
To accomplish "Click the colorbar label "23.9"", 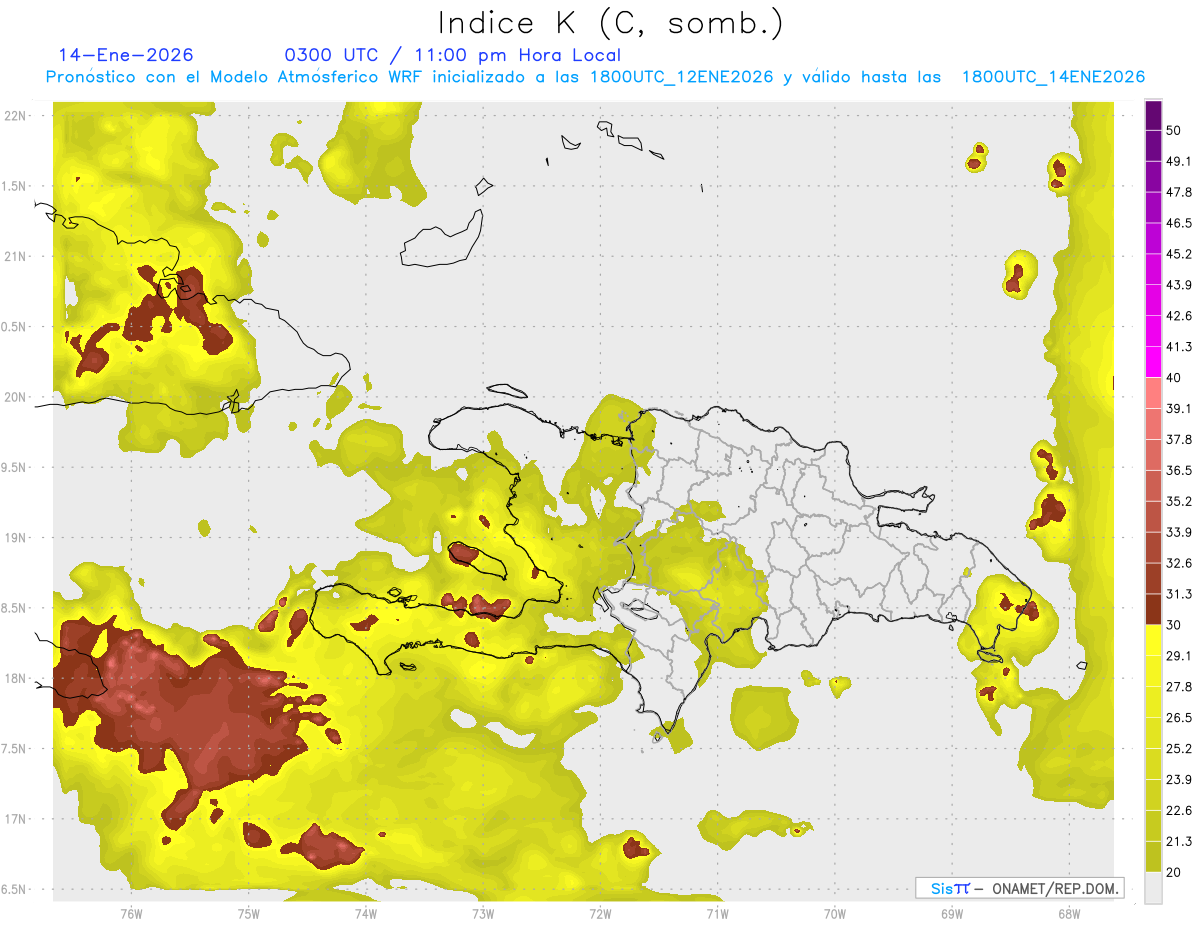I will pyautogui.click(x=1179, y=780).
